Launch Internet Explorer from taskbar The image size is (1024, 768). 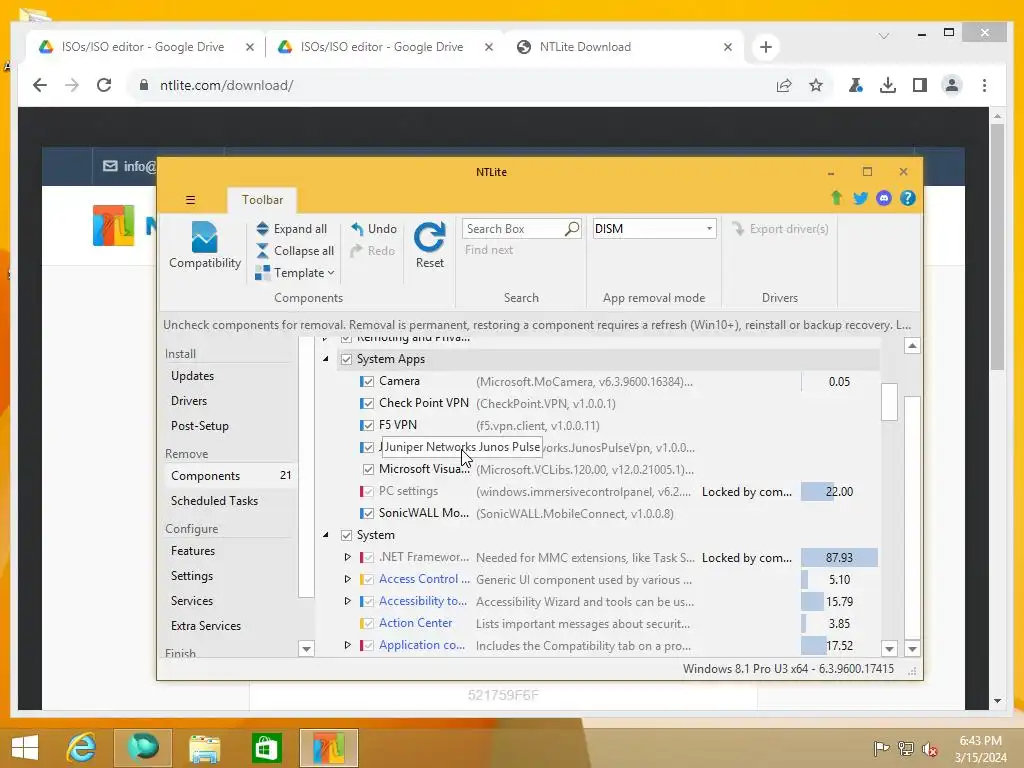(81, 747)
